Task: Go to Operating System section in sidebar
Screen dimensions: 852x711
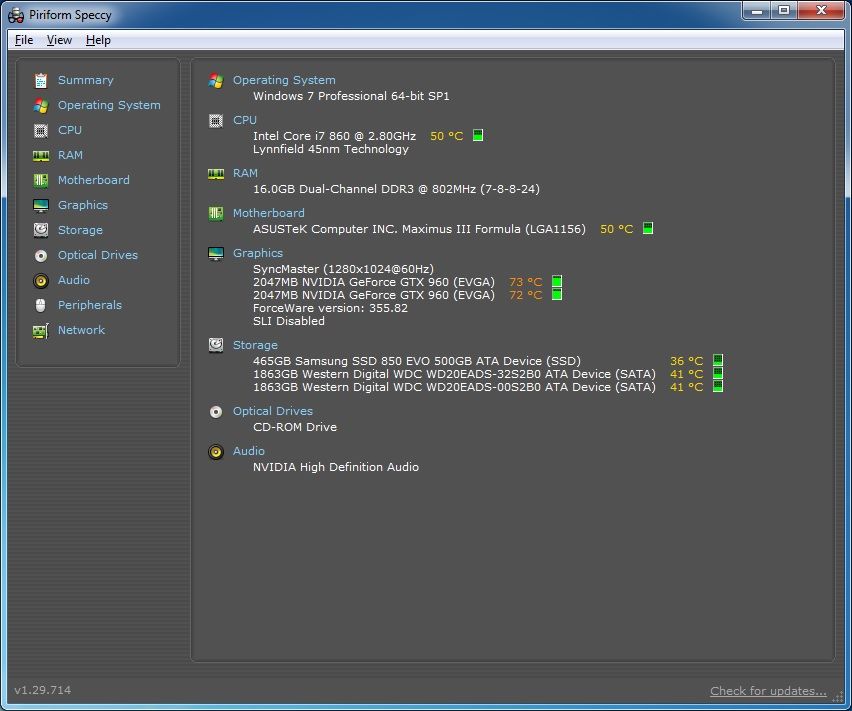Action: point(109,105)
